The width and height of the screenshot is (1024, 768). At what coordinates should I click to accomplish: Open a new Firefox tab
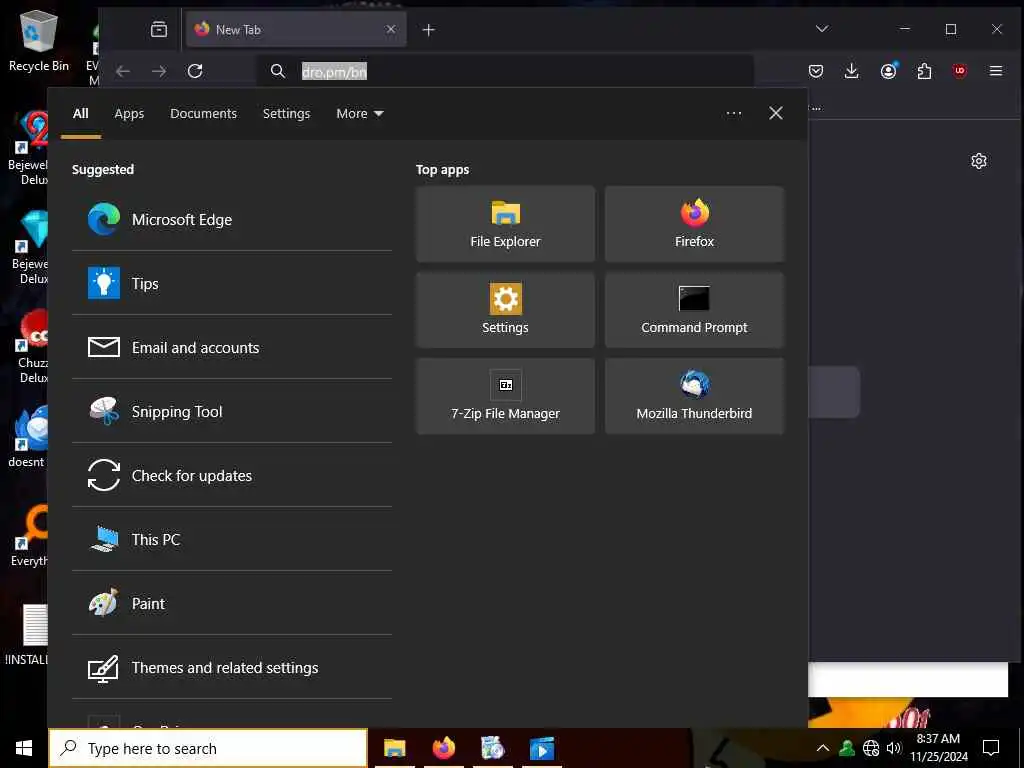point(428,30)
